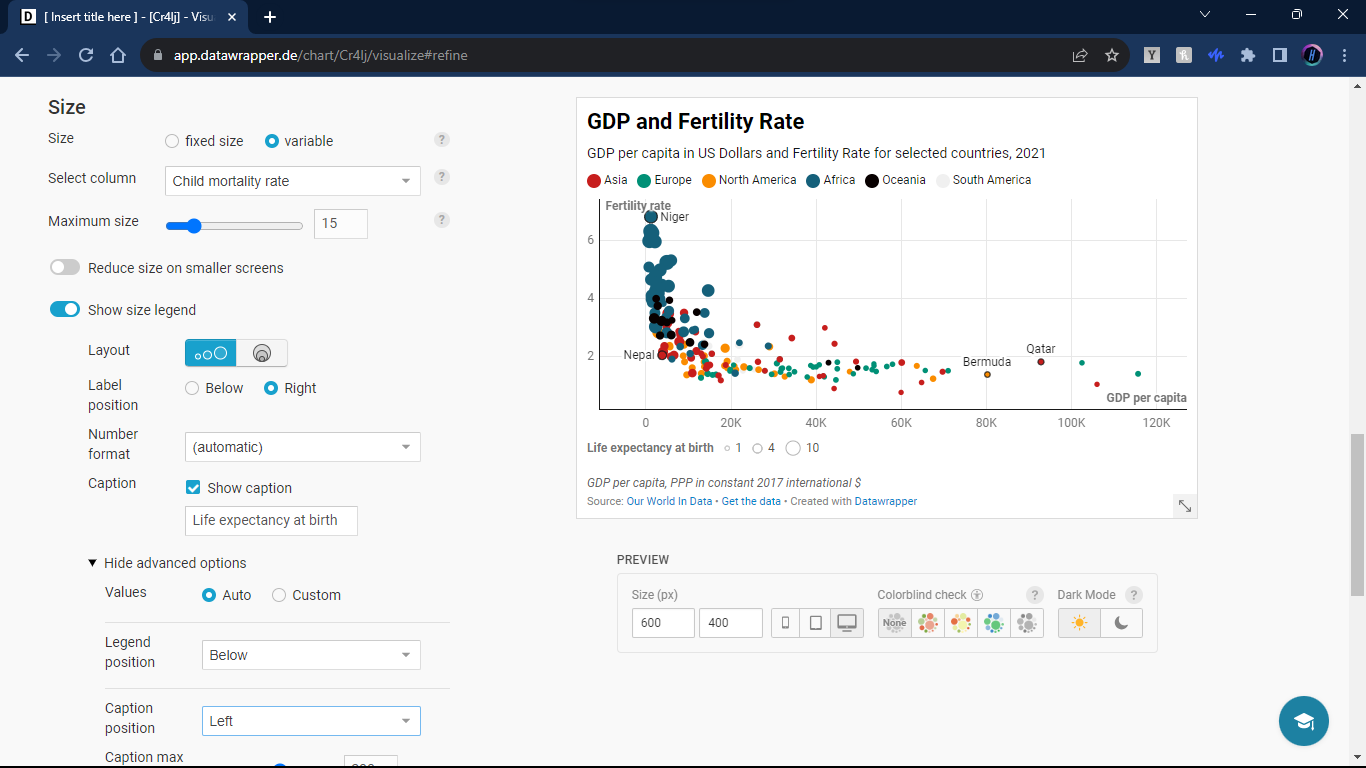Open a new browser tab
1366x768 pixels.
(270, 17)
